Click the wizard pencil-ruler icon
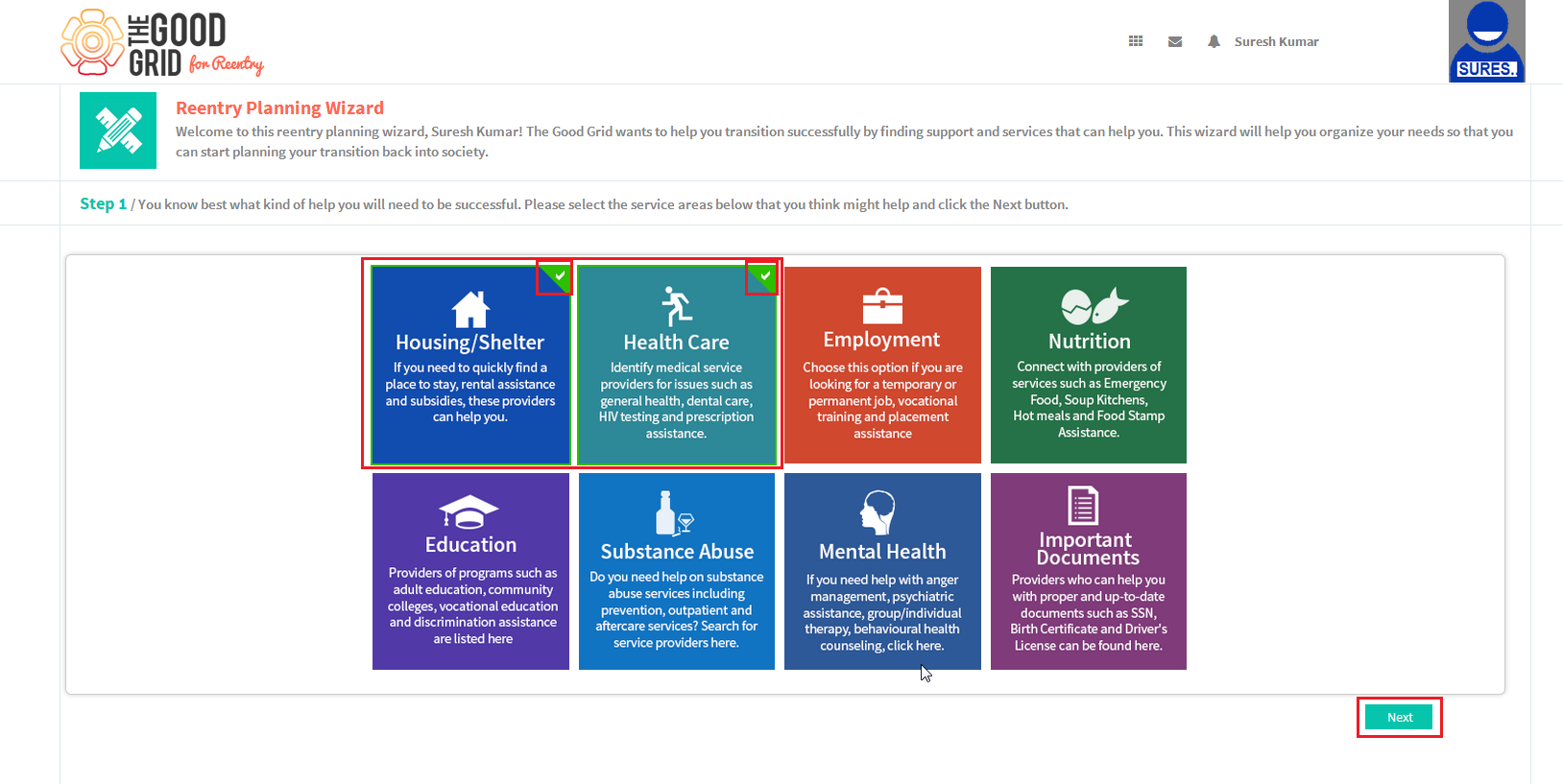 point(118,131)
